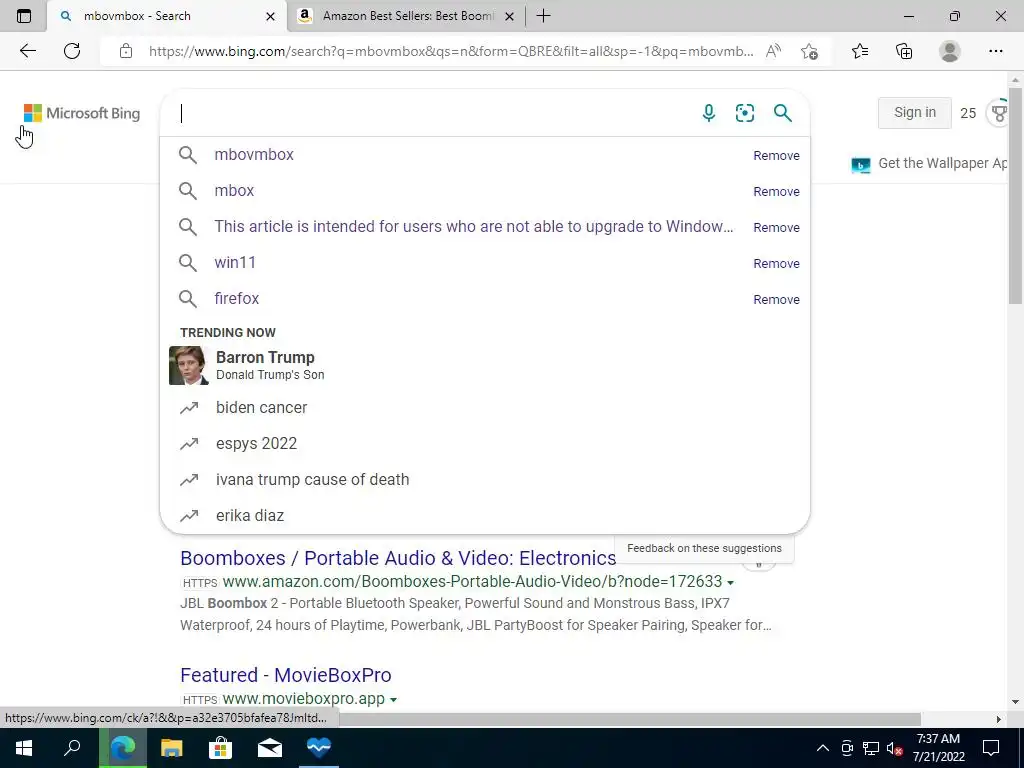Image resolution: width=1024 pixels, height=768 pixels.
Task: Open visual search camera icon
Action: point(744,113)
